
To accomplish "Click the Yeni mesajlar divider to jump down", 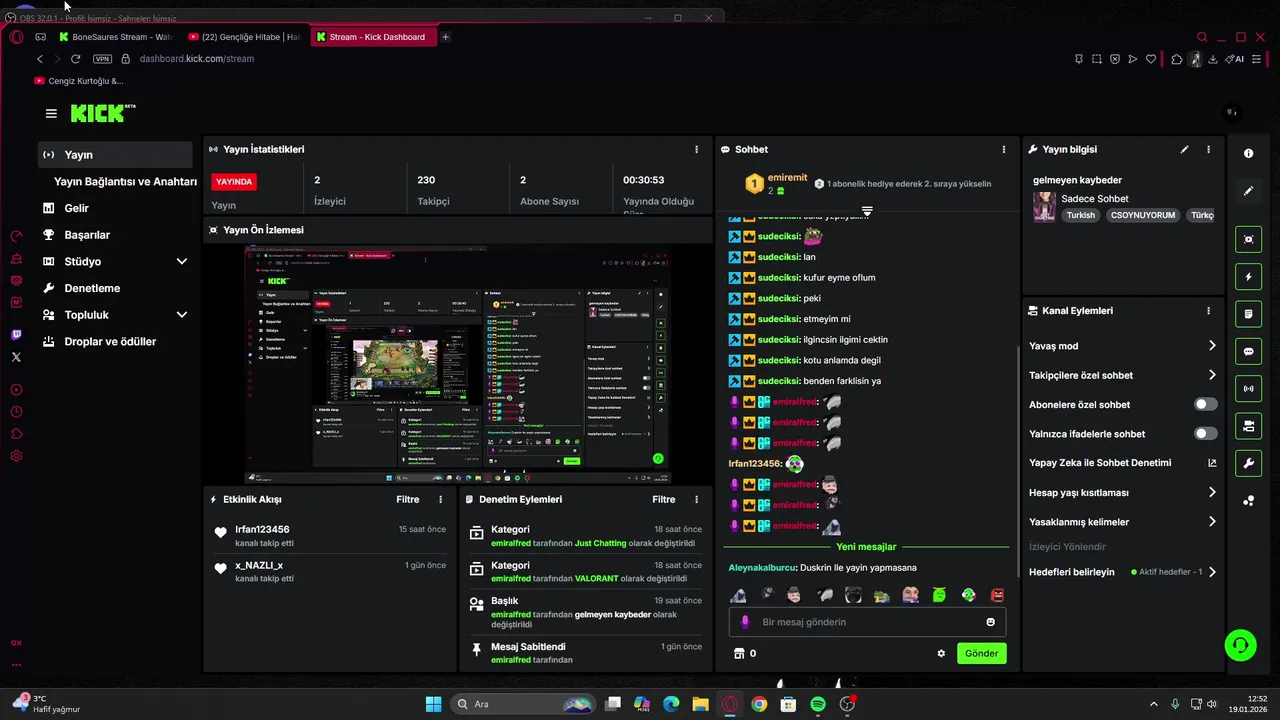I will click(866, 547).
